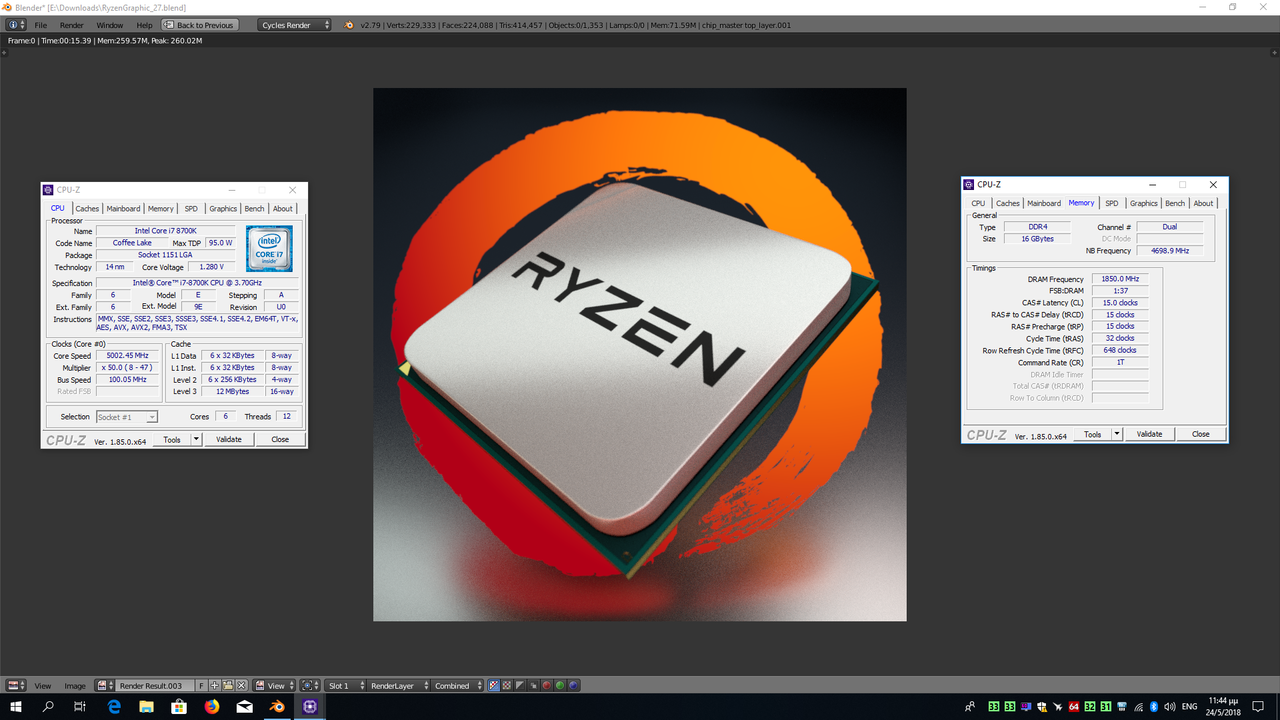
Task: Toggle Z-buffer channel display
Action: (533, 686)
